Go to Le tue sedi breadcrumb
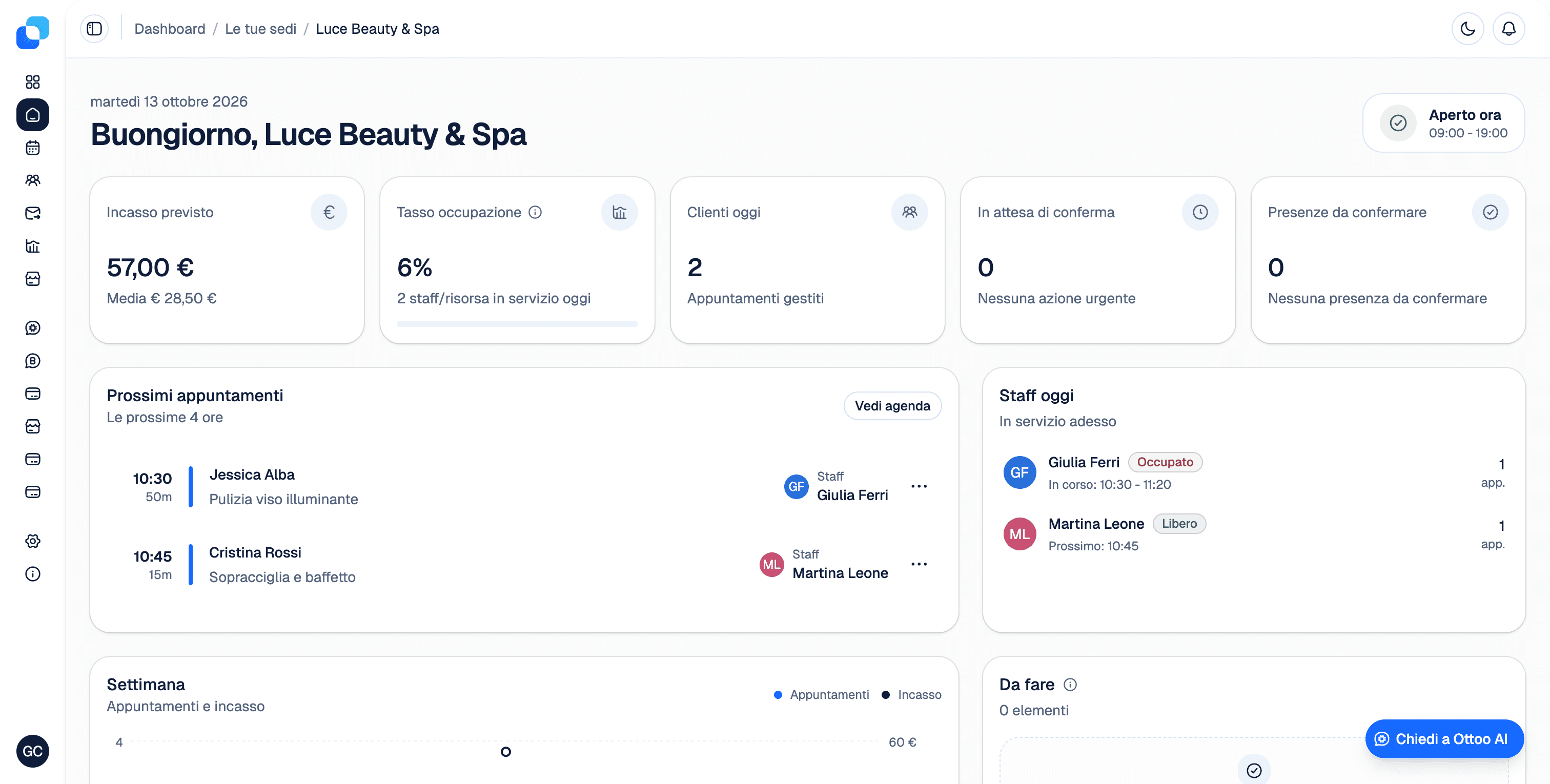Image resolution: width=1550 pixels, height=784 pixels. 260,29
